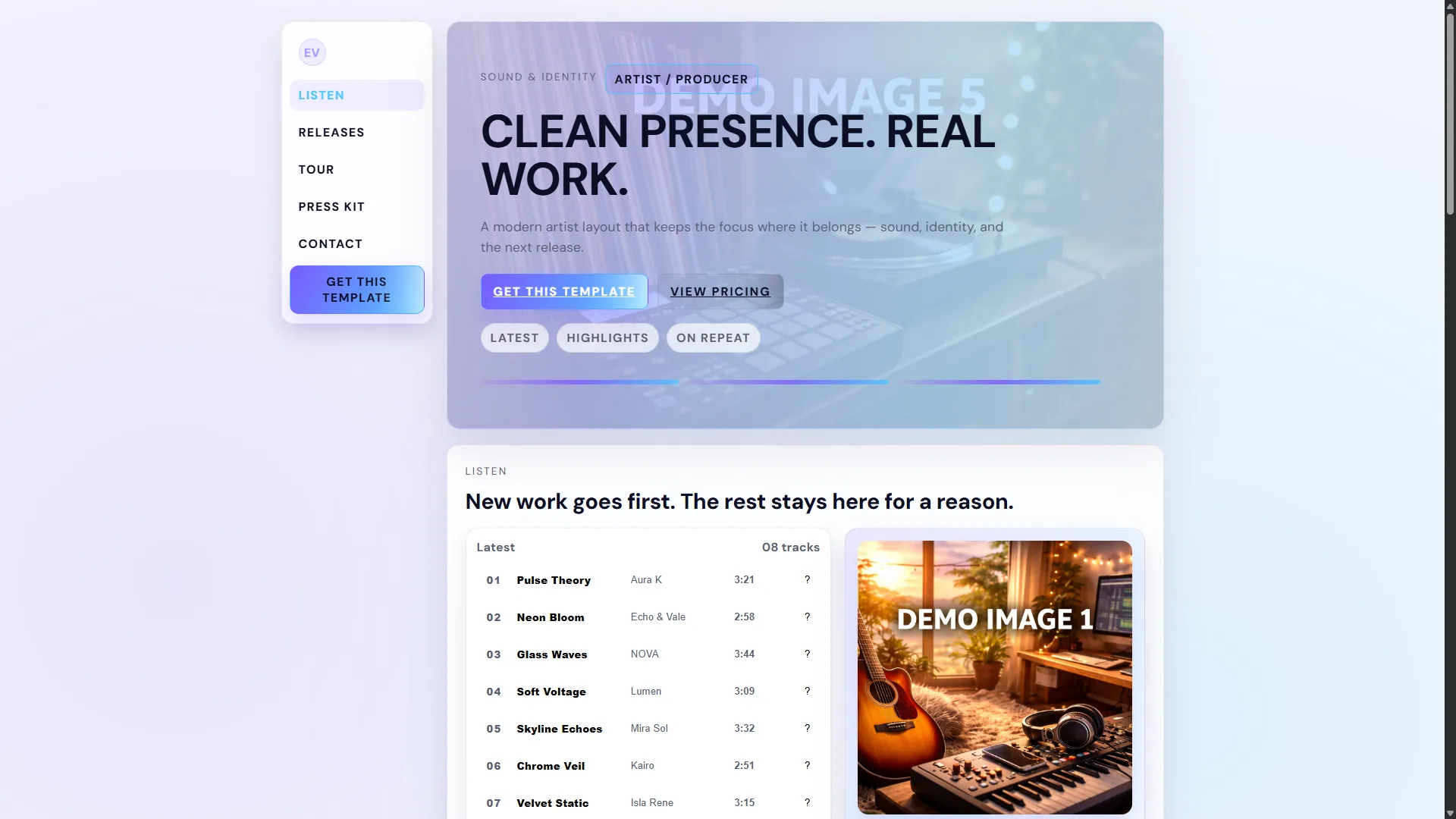1456x819 pixels.
Task: Click the play icon for Neon Bloom
Action: [x=807, y=617]
